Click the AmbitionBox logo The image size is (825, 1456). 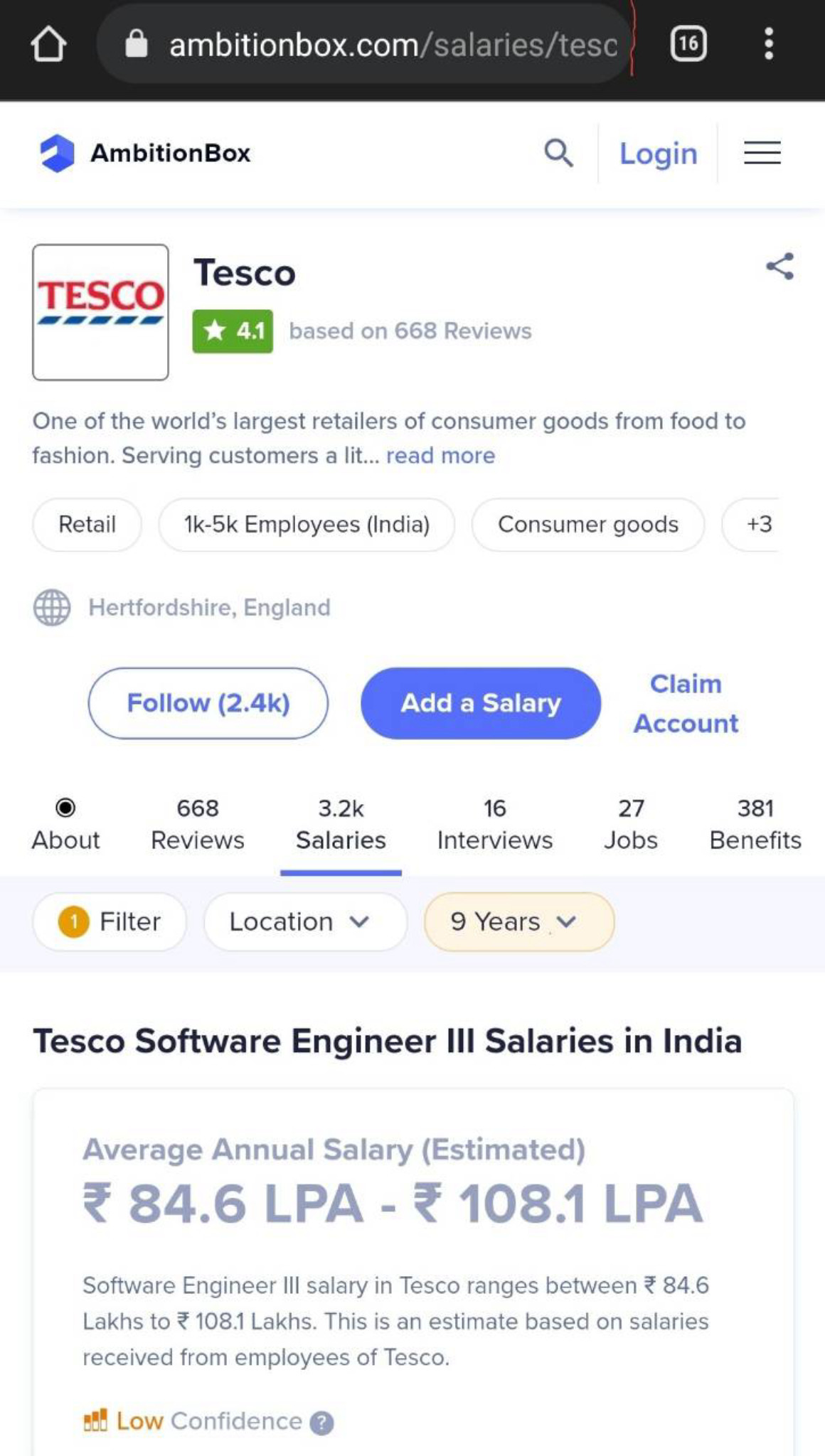[144, 153]
